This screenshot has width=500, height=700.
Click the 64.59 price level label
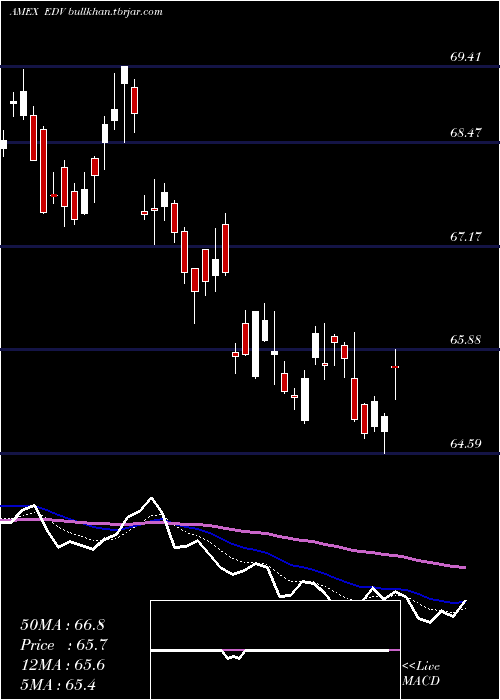point(466,444)
